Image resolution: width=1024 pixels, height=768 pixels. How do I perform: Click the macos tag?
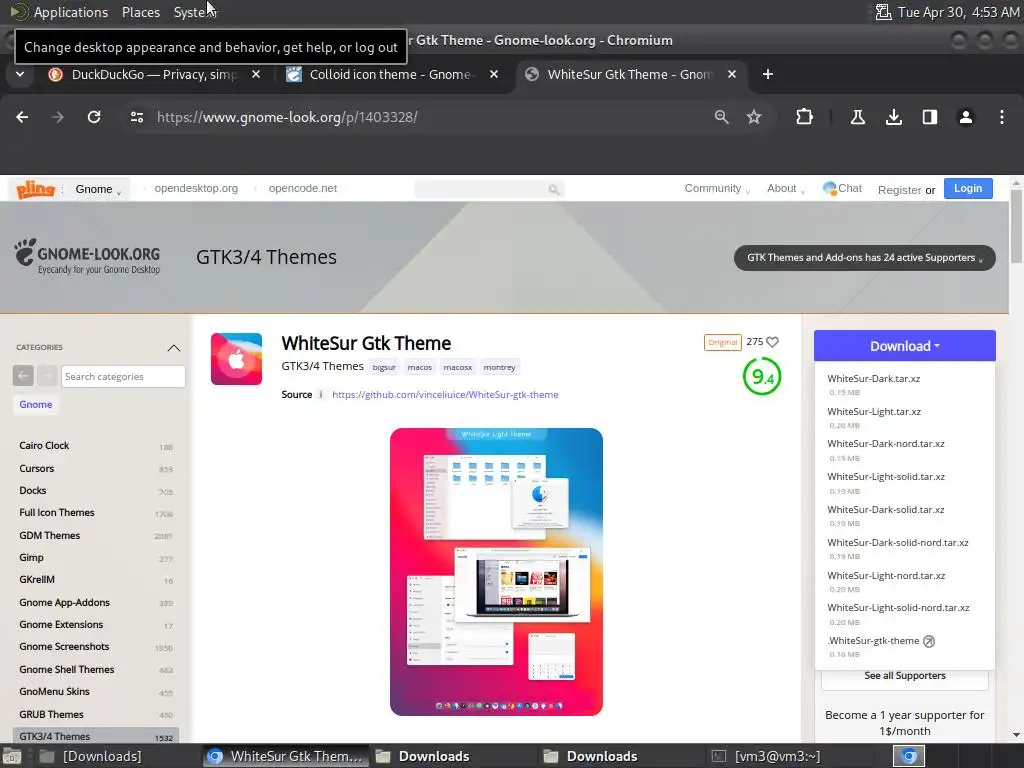pos(420,367)
